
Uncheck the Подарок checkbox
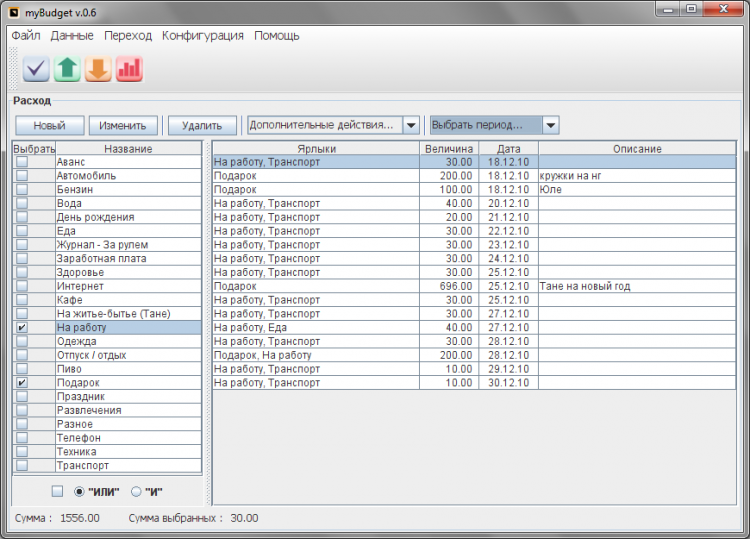tap(22, 383)
